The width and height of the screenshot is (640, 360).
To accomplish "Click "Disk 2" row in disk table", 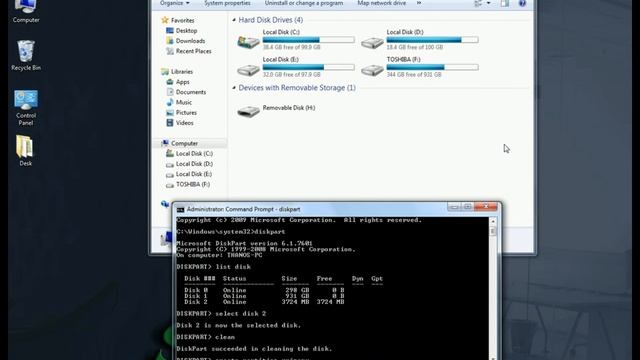I will coord(264,302).
